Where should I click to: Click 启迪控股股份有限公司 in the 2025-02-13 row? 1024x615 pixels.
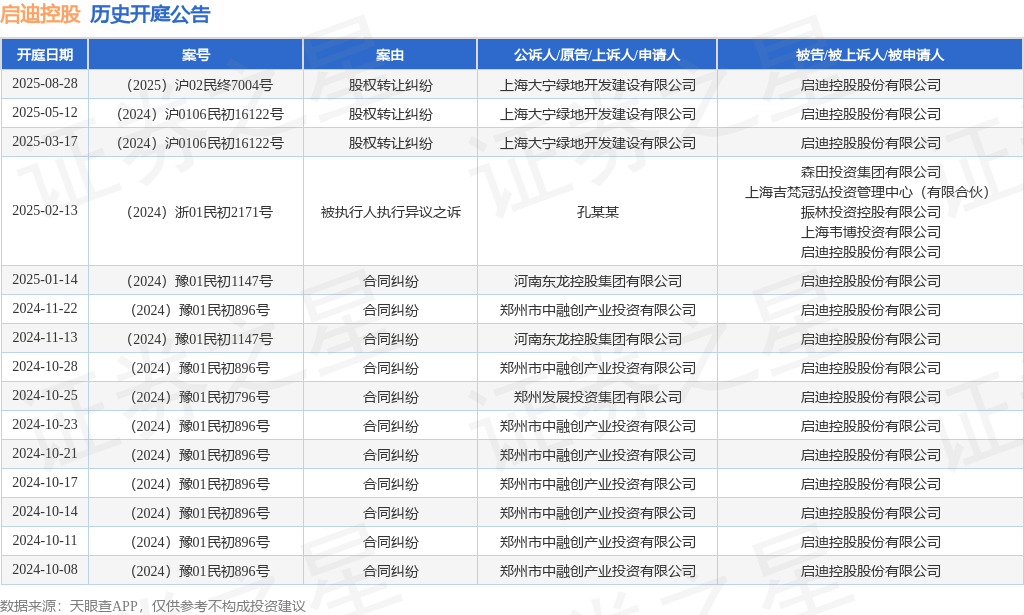(x=870, y=252)
